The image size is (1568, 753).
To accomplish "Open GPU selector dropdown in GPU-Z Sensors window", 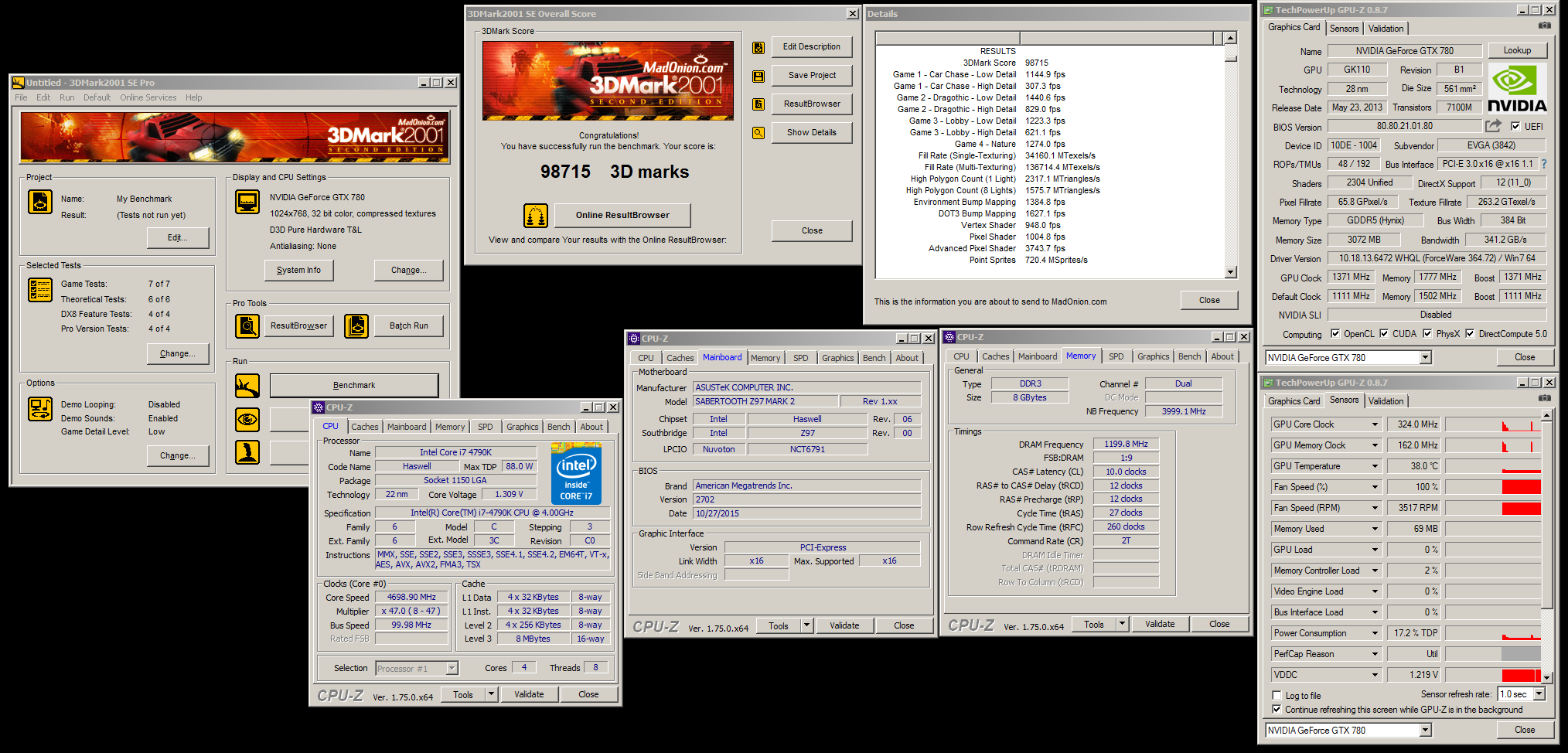I will (x=1425, y=730).
